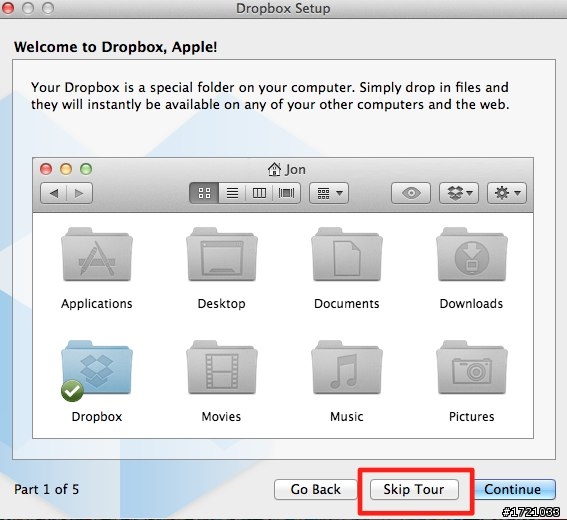Switch Finder to Cover Flow view
The height and width of the screenshot is (520, 567).
coord(286,193)
